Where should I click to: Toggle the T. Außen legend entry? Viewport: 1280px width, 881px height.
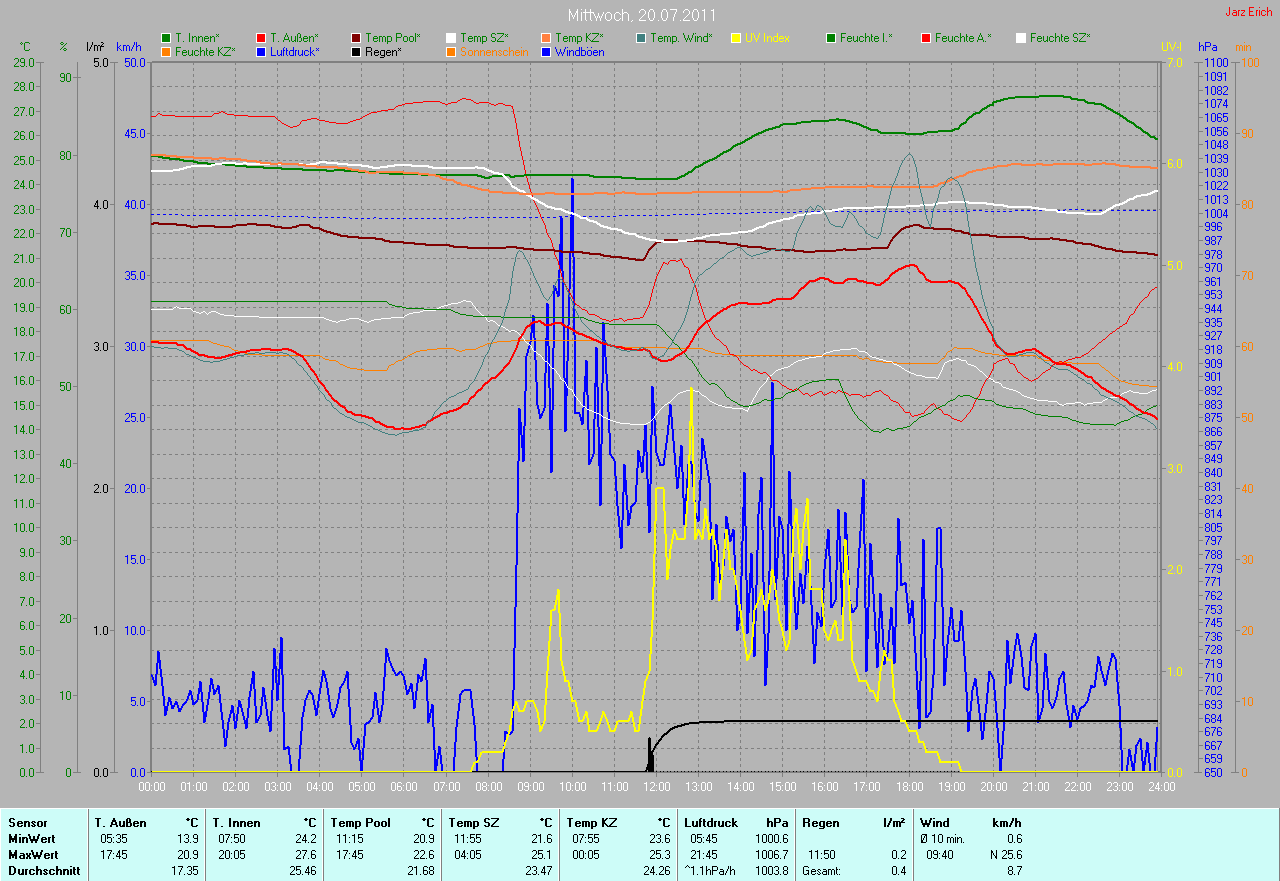coord(293,38)
